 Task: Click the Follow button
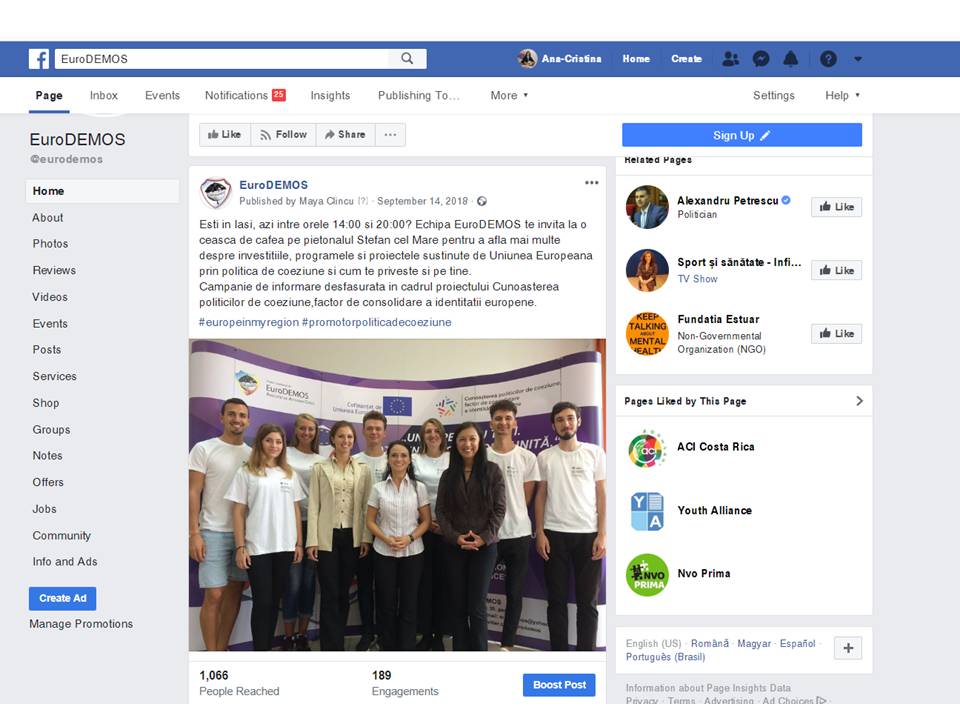pyautogui.click(x=283, y=135)
